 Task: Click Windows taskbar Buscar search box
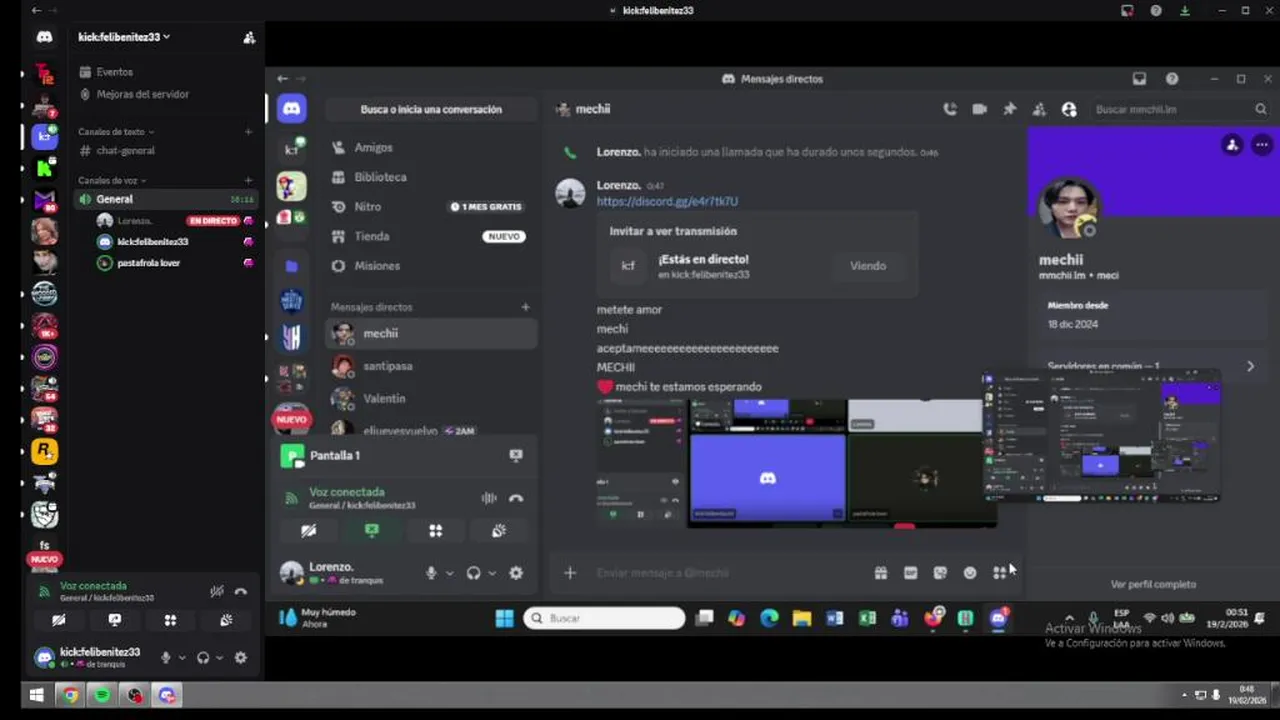click(x=604, y=618)
